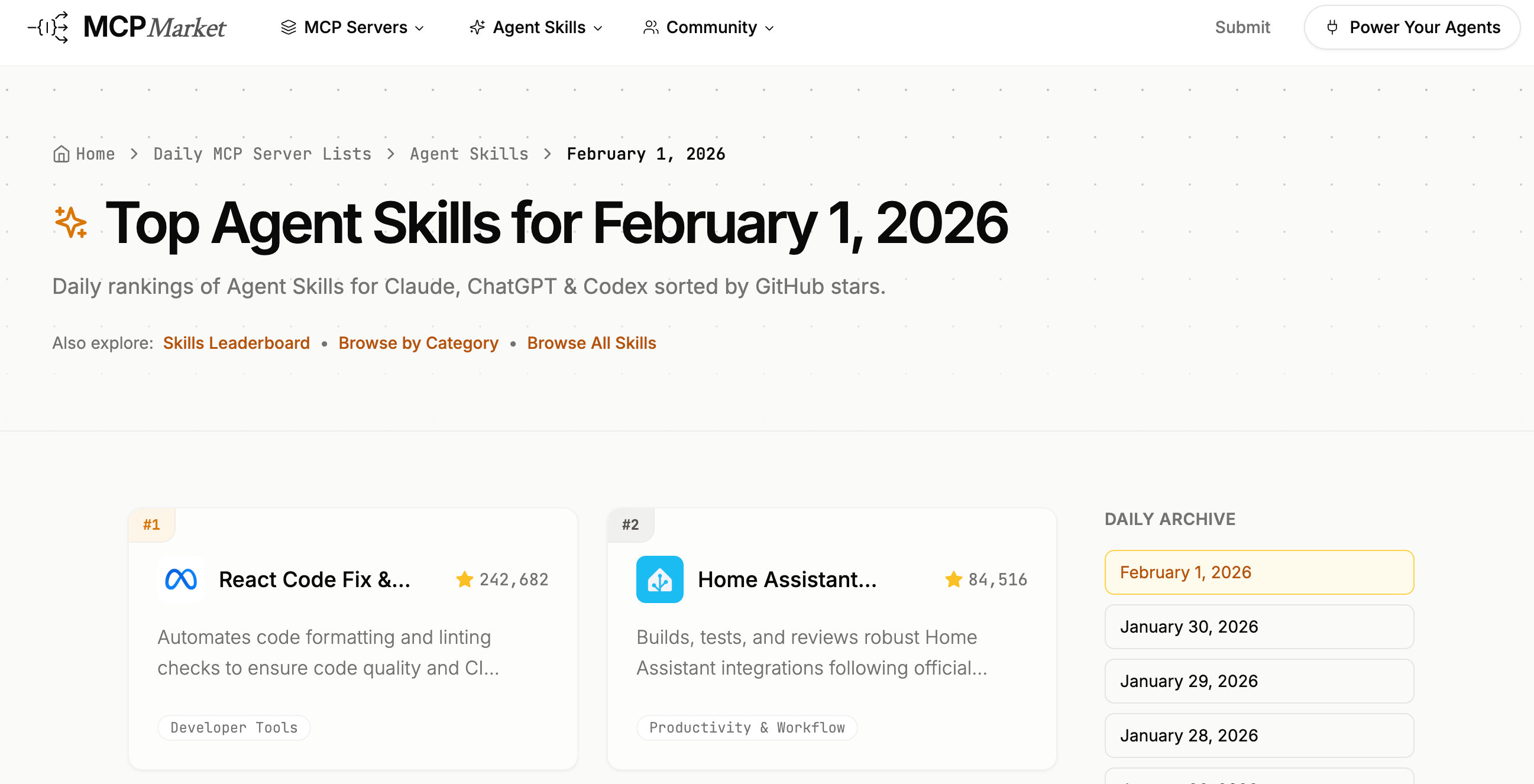This screenshot has width=1534, height=784.
Task: Expand the Community dropdown
Action: [x=708, y=27]
